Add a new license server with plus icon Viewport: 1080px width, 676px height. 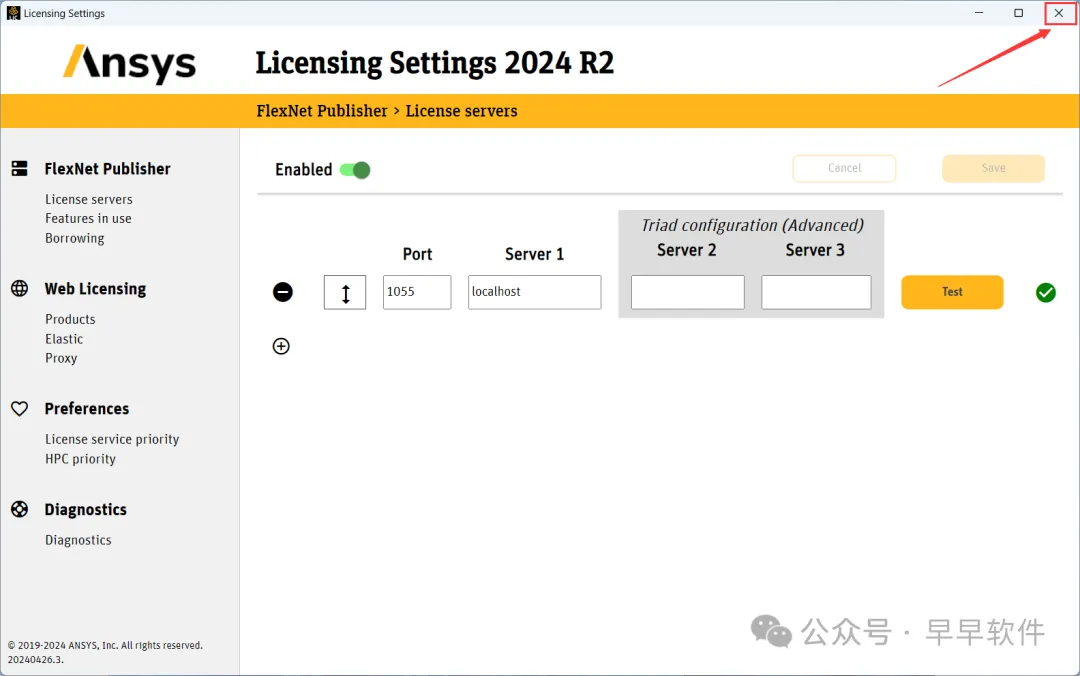[281, 346]
